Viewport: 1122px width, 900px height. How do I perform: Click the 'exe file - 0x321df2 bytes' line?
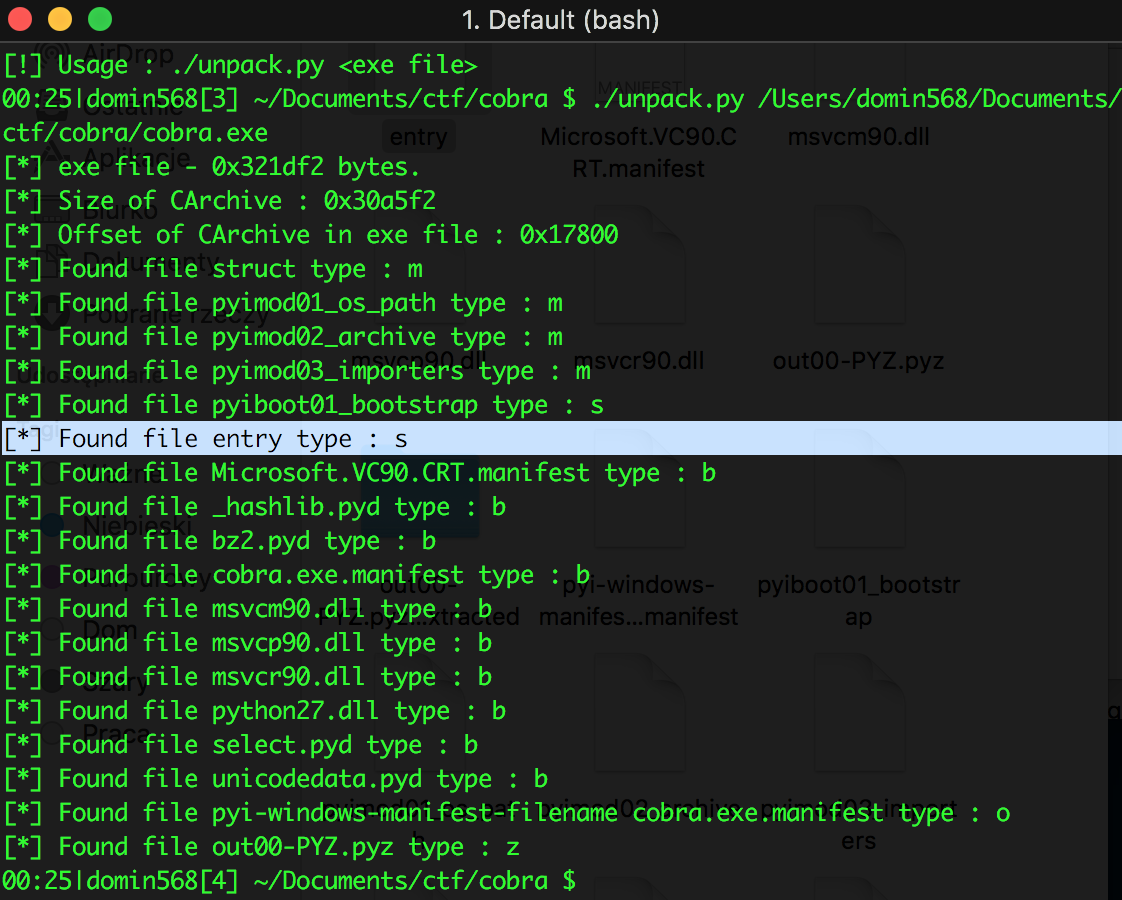click(212, 167)
